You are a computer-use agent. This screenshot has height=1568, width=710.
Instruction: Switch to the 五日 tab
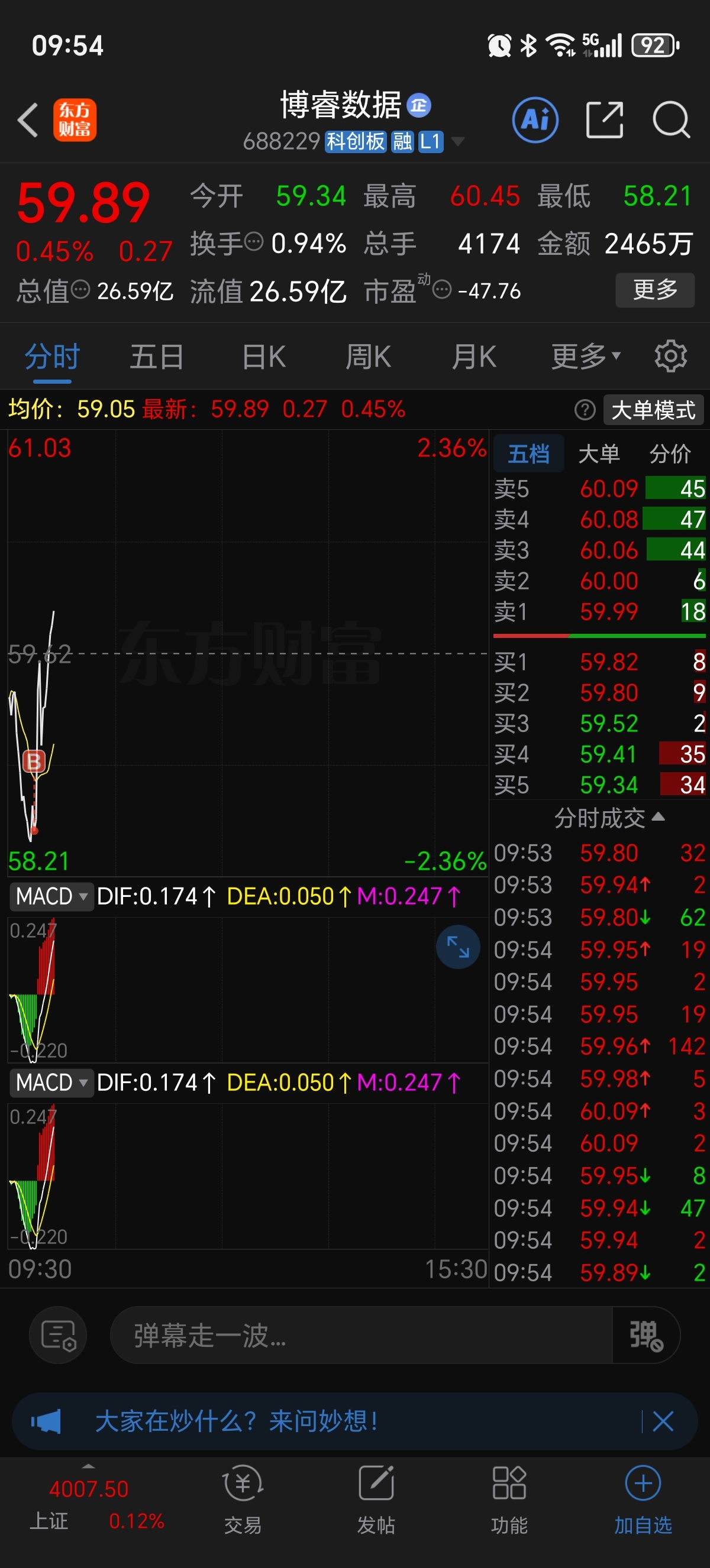(x=156, y=356)
